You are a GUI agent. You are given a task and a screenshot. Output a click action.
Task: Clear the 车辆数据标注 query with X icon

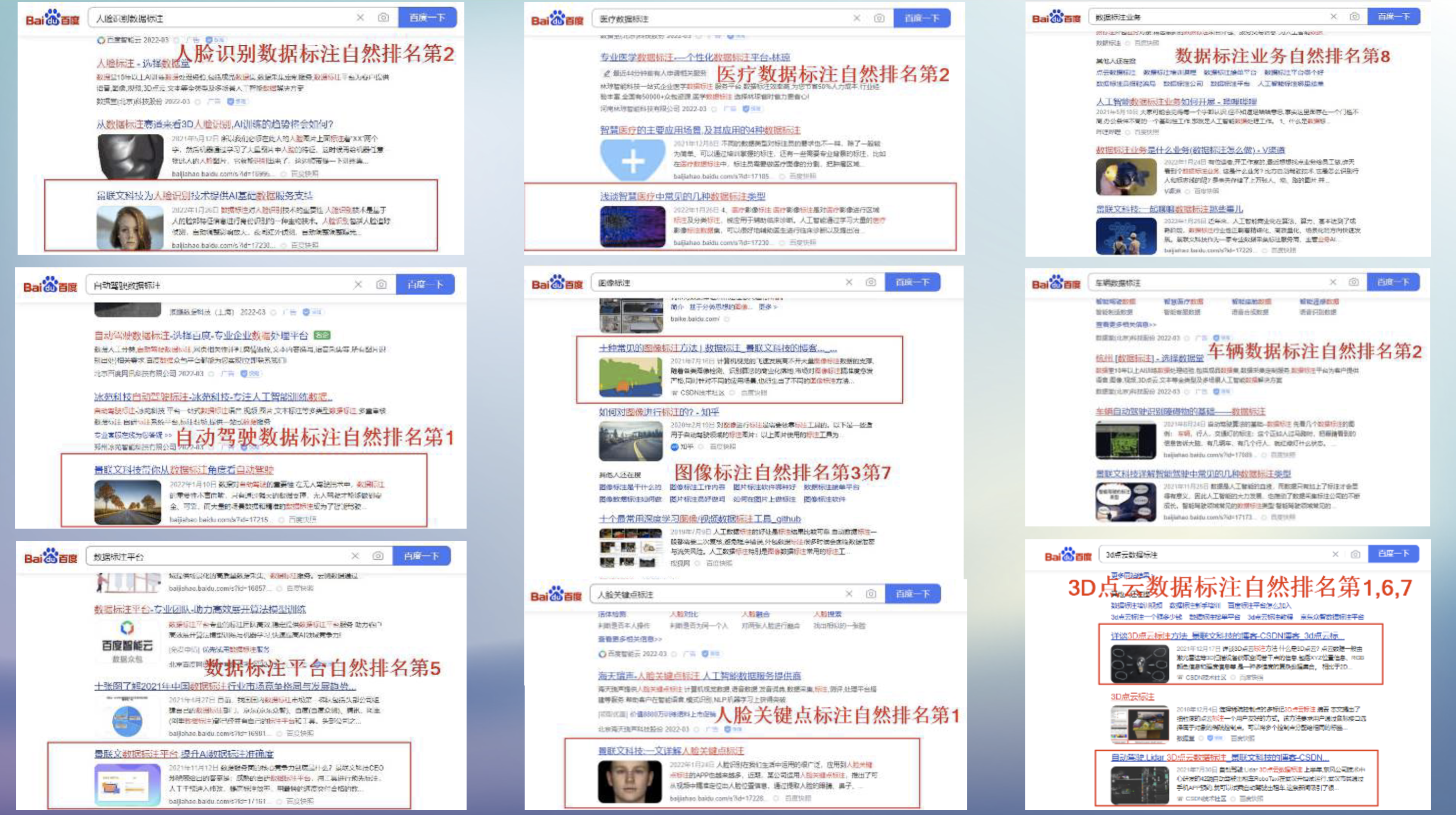(1333, 282)
